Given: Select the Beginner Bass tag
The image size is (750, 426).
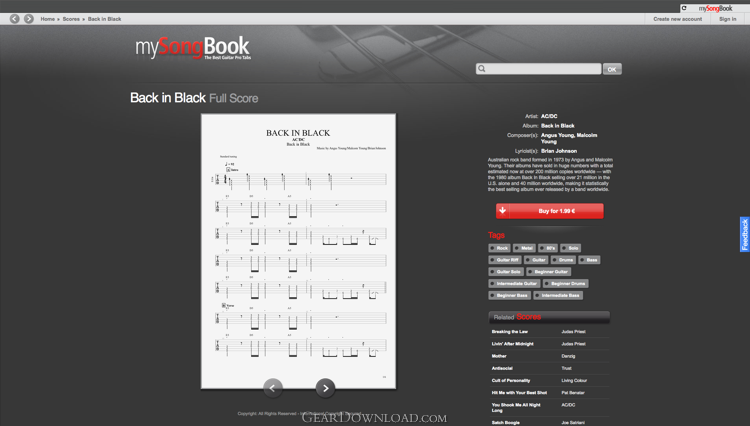Looking at the screenshot, I should point(509,295).
